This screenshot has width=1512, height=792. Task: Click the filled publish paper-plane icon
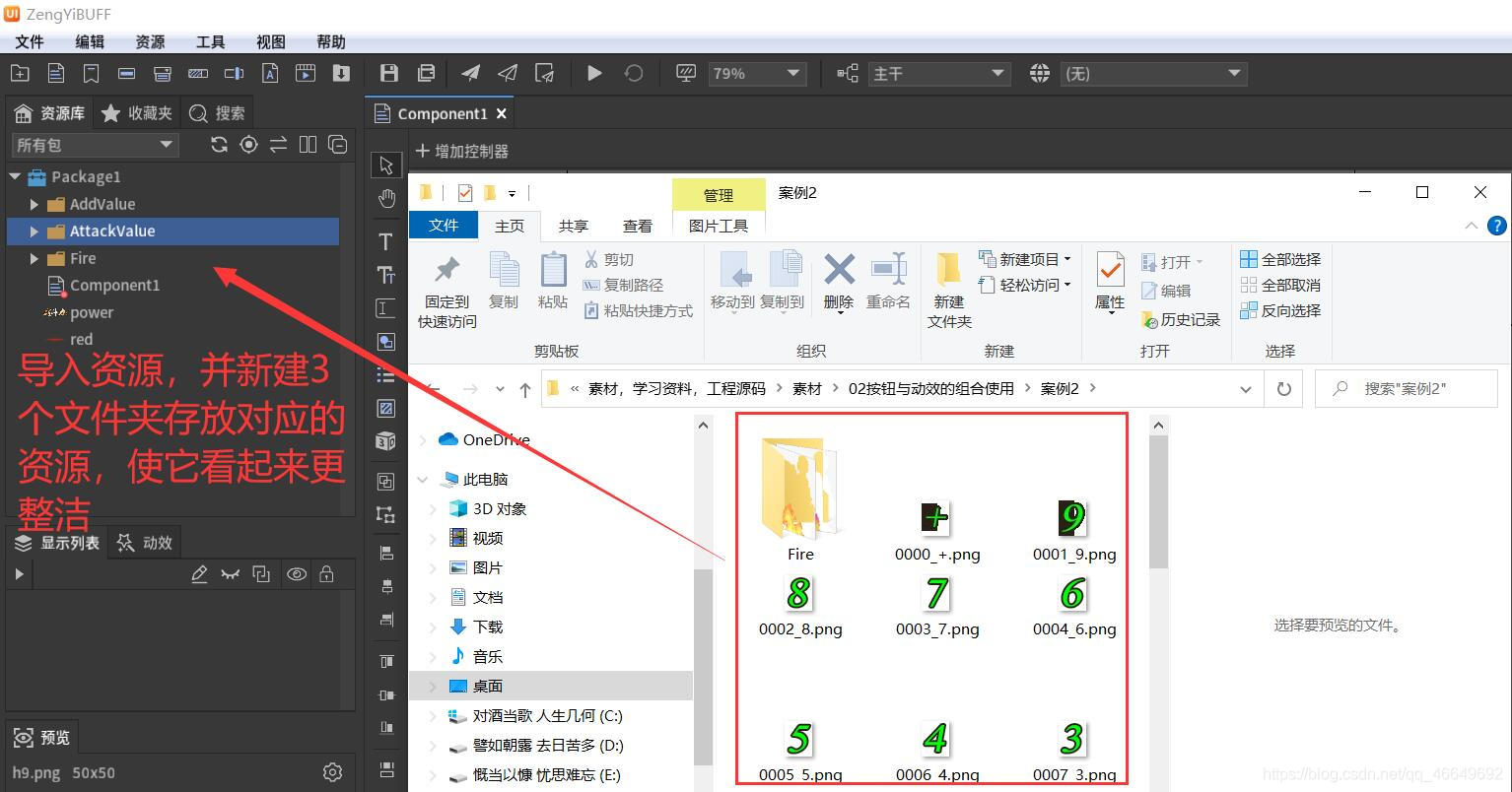471,73
